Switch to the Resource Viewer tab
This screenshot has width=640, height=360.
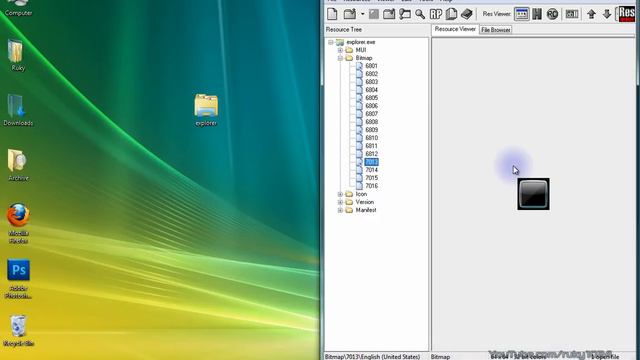tap(455, 29)
